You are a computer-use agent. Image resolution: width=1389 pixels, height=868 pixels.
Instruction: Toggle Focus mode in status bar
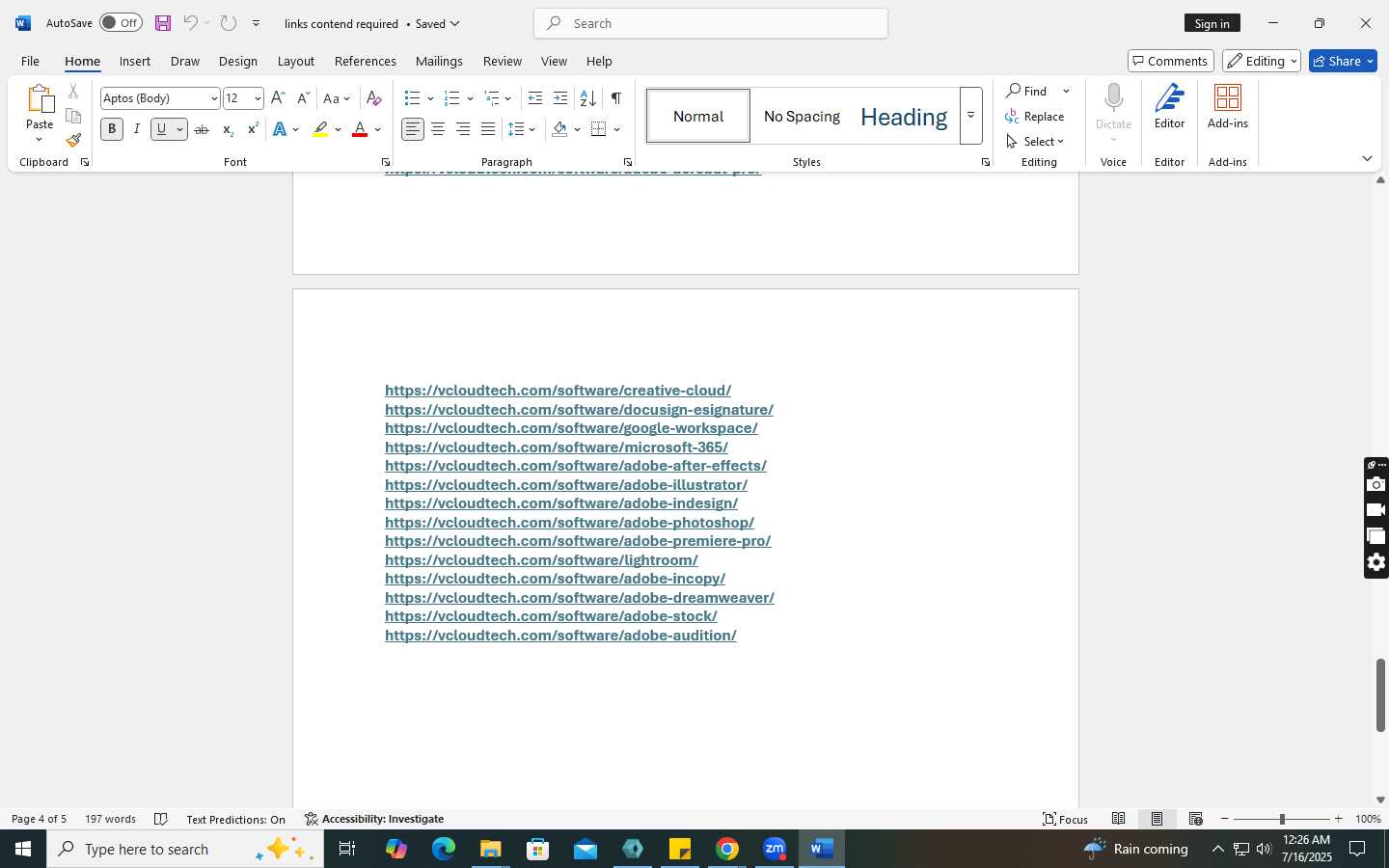(1066, 819)
